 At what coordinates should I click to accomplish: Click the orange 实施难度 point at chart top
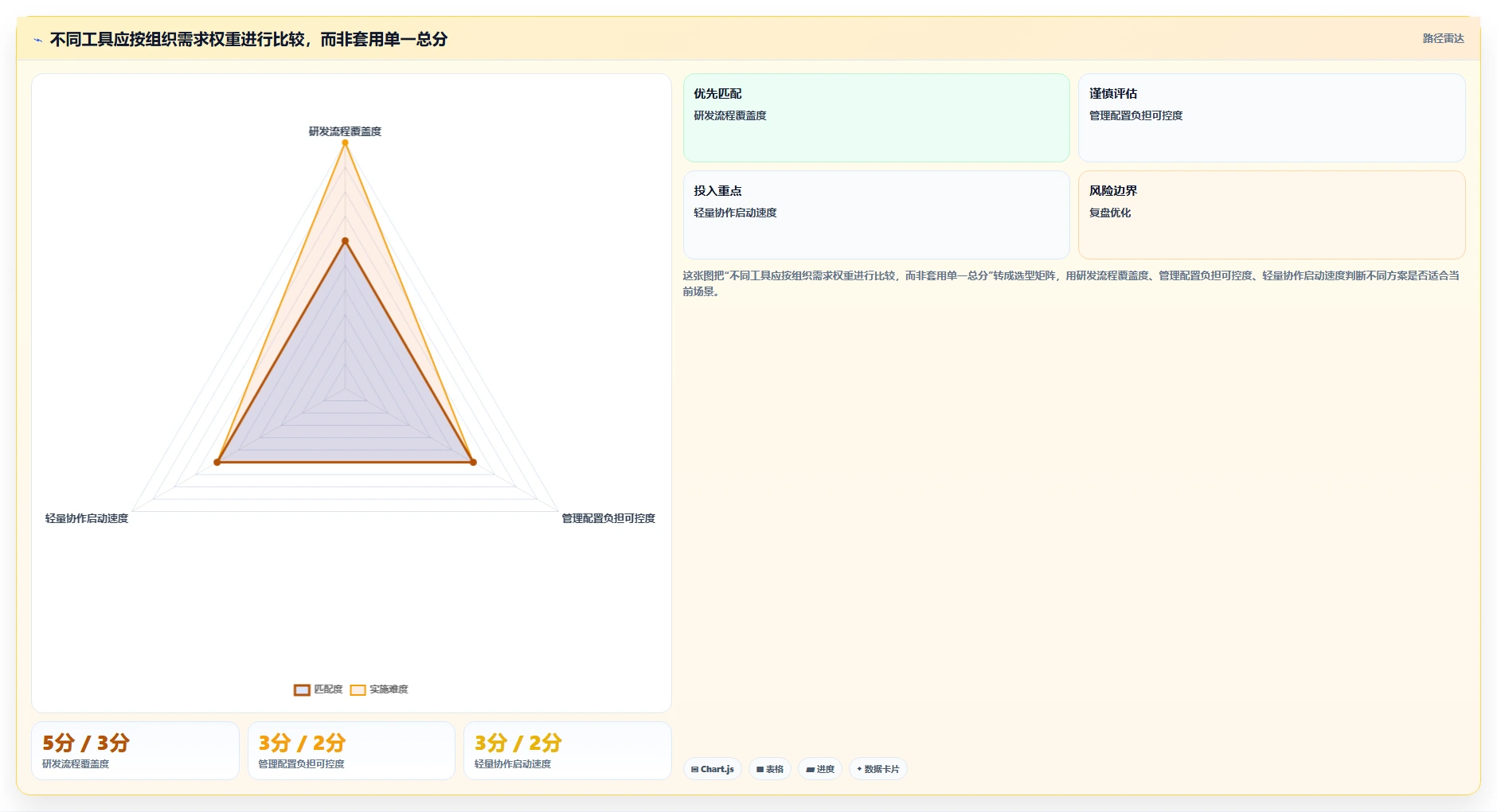pos(345,143)
